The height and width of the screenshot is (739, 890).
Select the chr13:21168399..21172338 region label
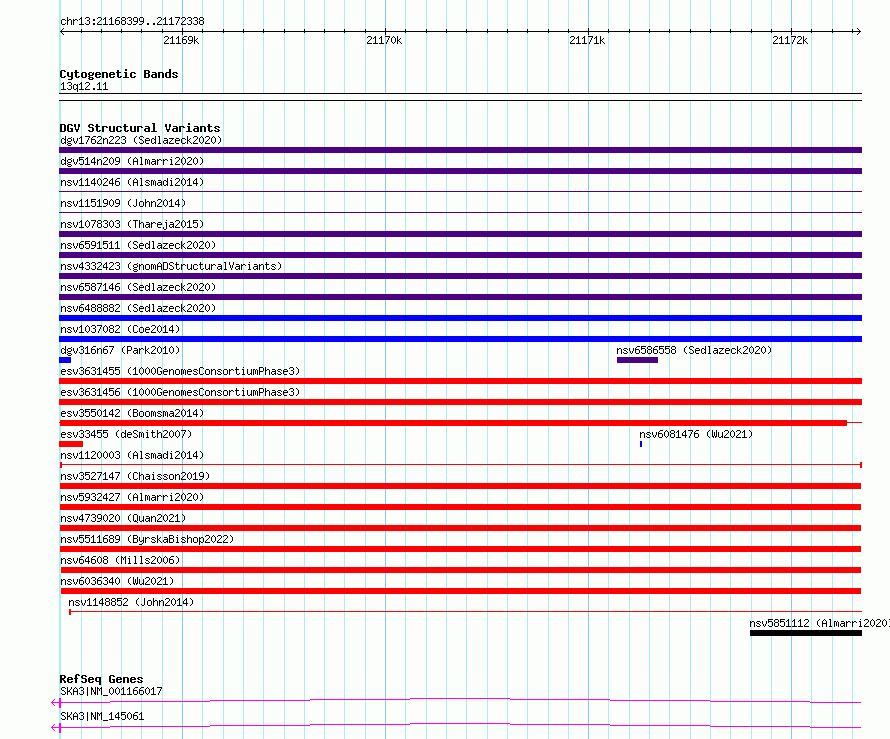[132, 21]
